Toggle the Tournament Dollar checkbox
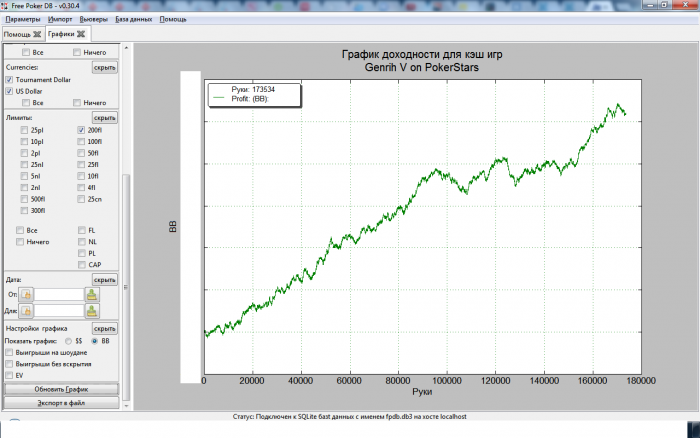Image resolution: width=700 pixels, height=438 pixels. coord(9,79)
